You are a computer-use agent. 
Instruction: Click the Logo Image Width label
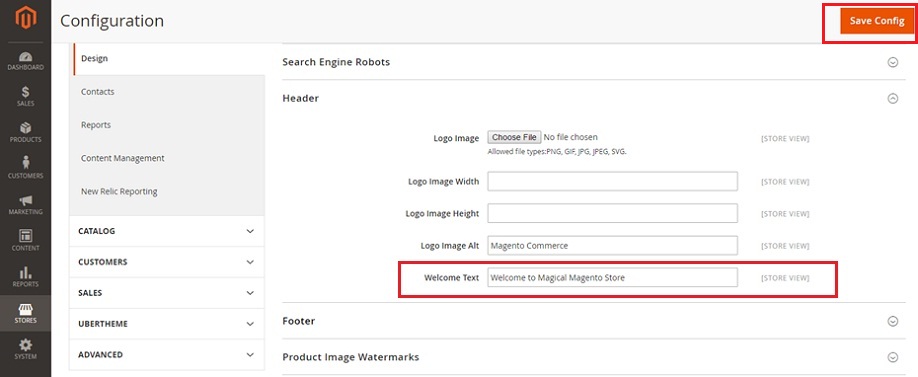[444, 181]
